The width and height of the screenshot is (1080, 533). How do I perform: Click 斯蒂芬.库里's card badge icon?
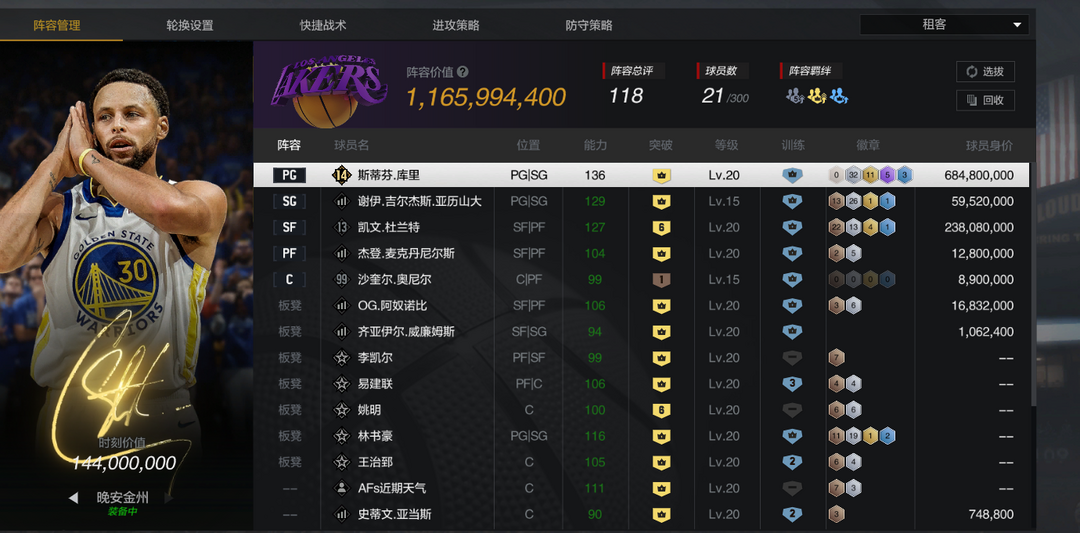click(341, 175)
